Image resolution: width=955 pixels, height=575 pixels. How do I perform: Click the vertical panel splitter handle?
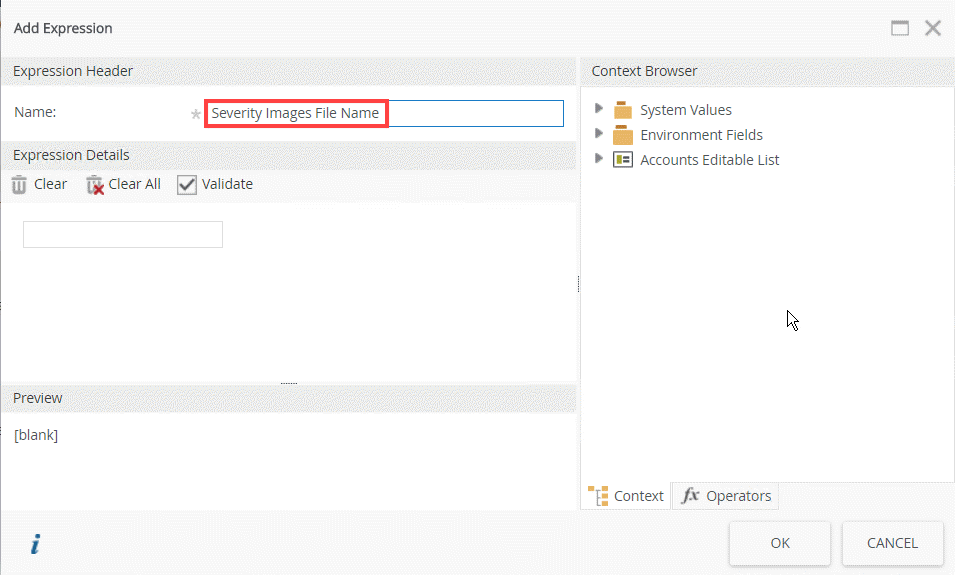coord(578,285)
